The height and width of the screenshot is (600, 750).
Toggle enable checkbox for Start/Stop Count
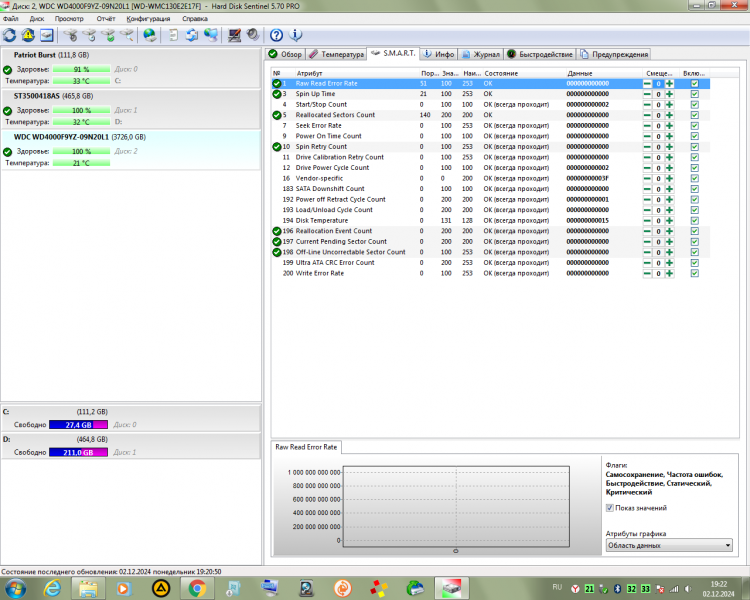coord(695,104)
